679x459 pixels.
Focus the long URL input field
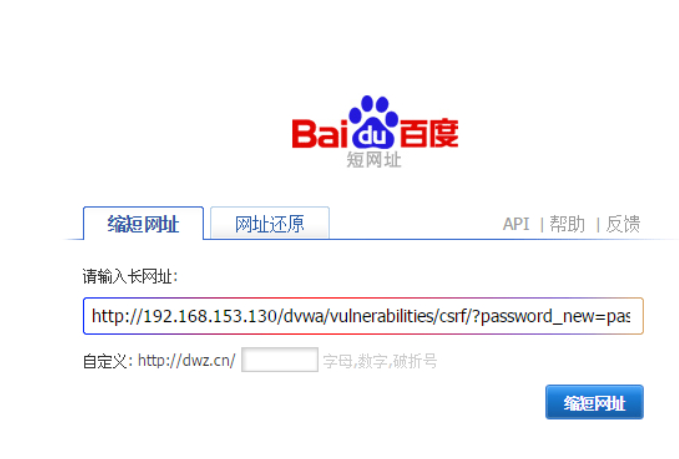click(363, 316)
